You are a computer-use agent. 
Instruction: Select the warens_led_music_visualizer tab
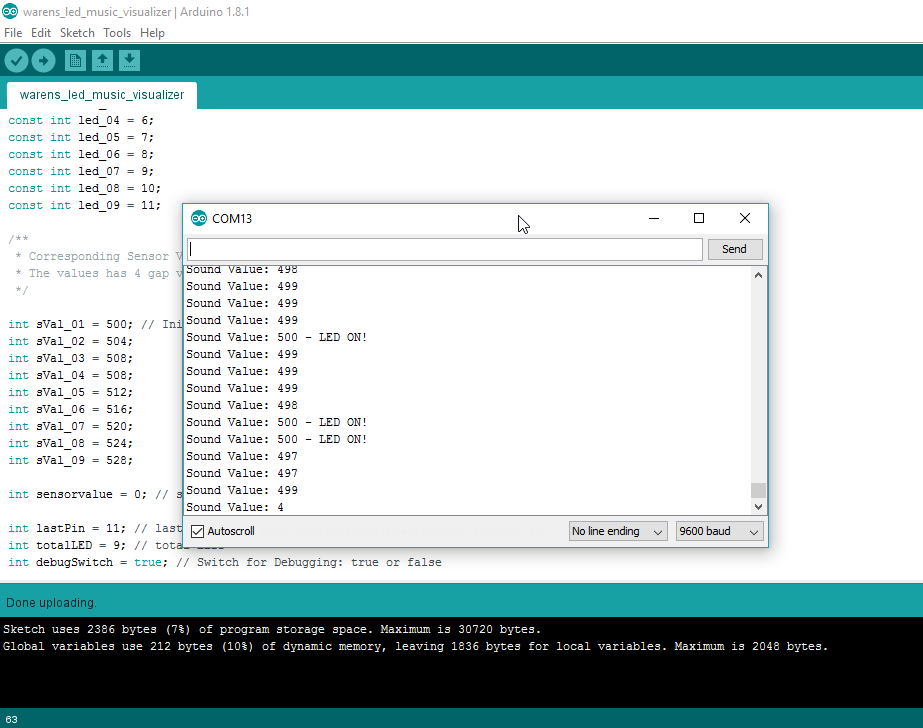coord(102,95)
